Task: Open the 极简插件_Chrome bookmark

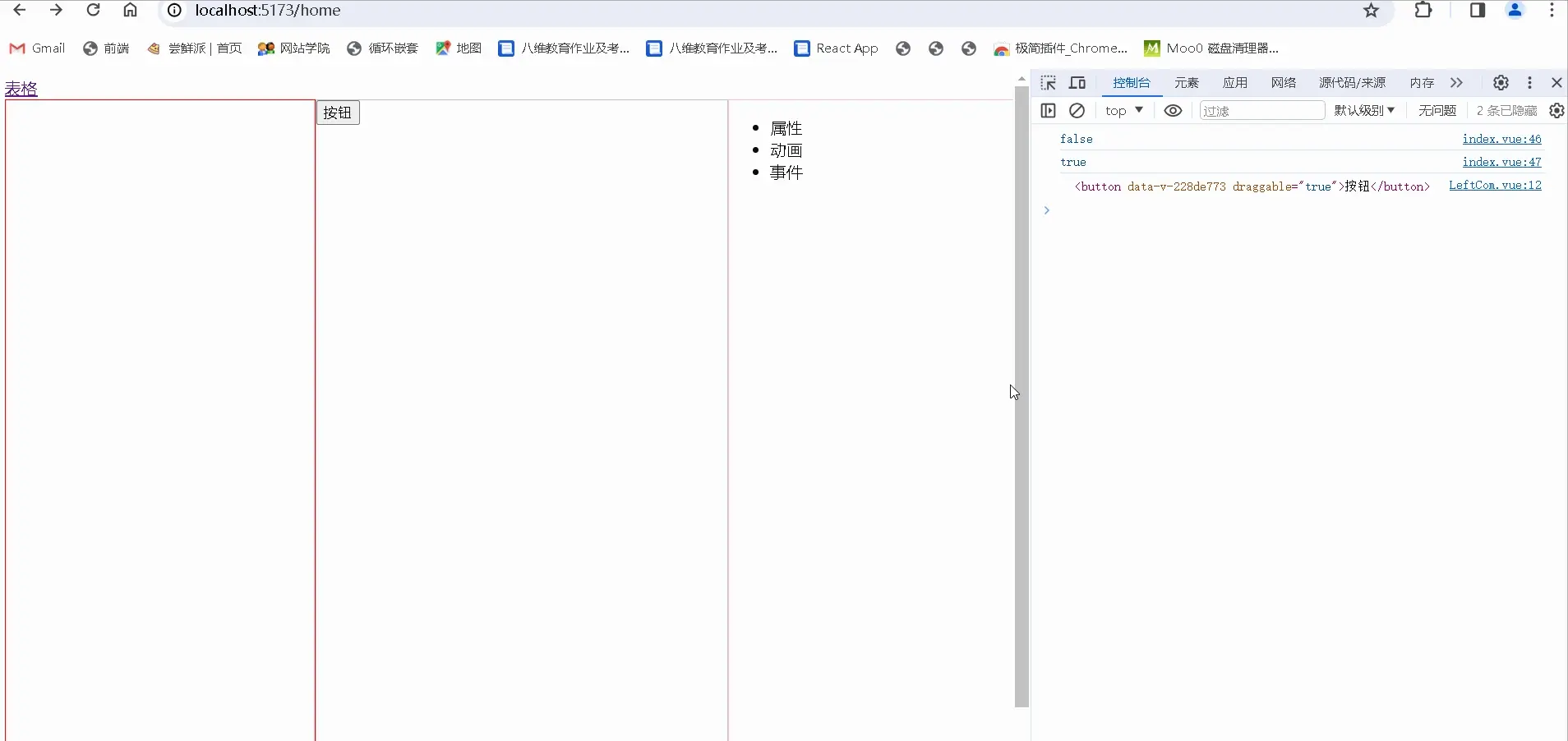Action: (1060, 48)
